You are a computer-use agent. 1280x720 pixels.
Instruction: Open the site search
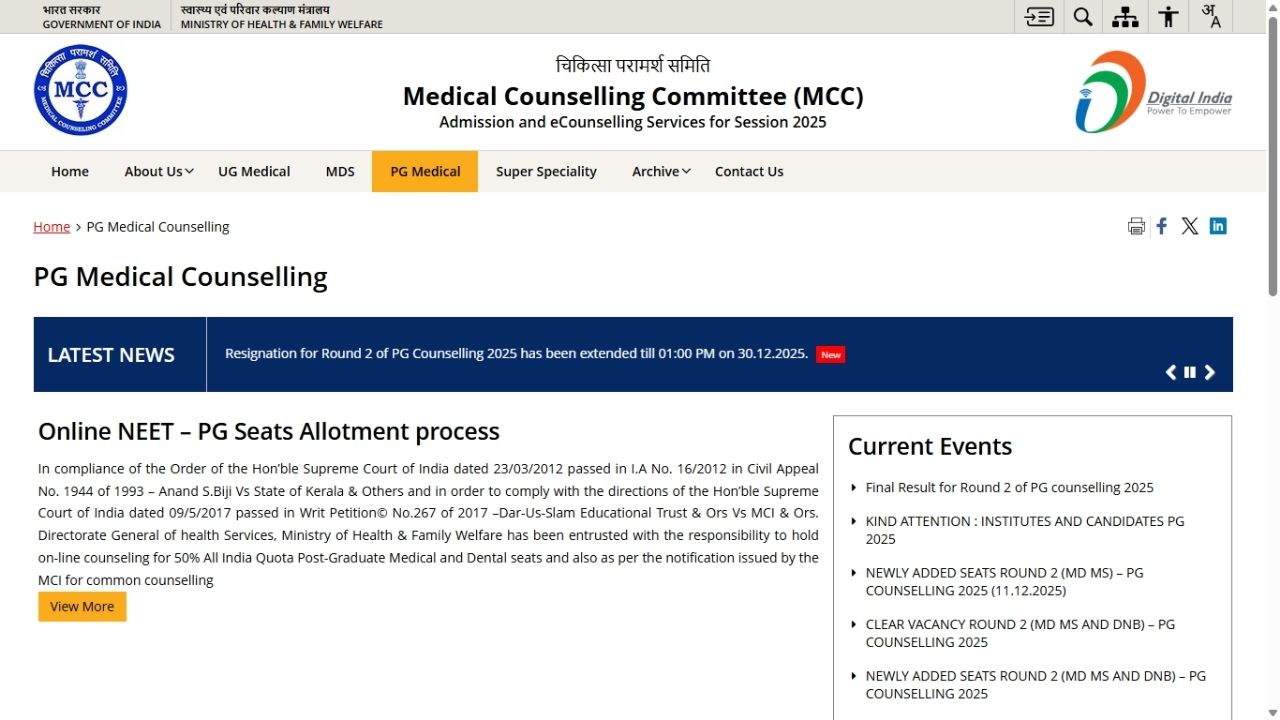click(x=1082, y=16)
